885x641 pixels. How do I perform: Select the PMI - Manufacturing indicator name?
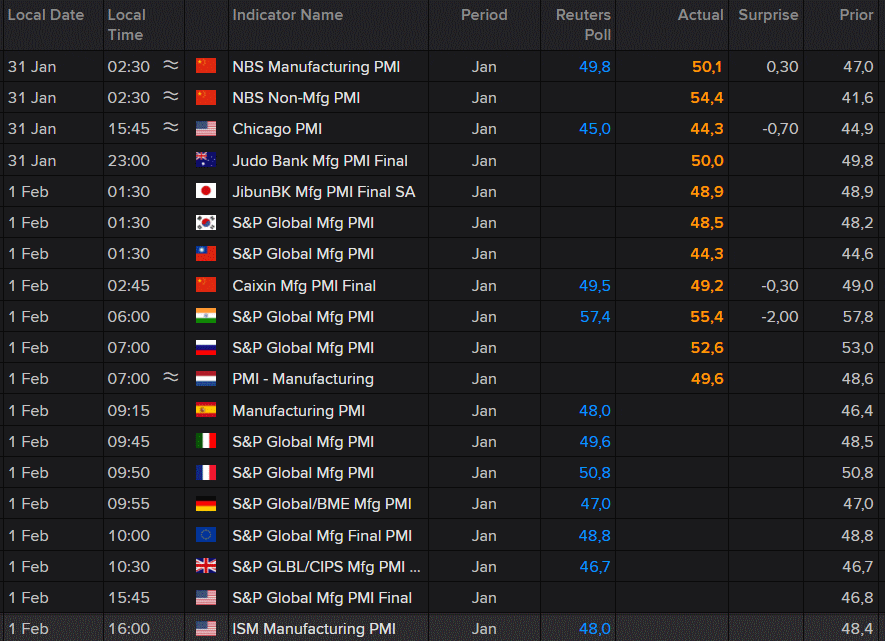(303, 379)
